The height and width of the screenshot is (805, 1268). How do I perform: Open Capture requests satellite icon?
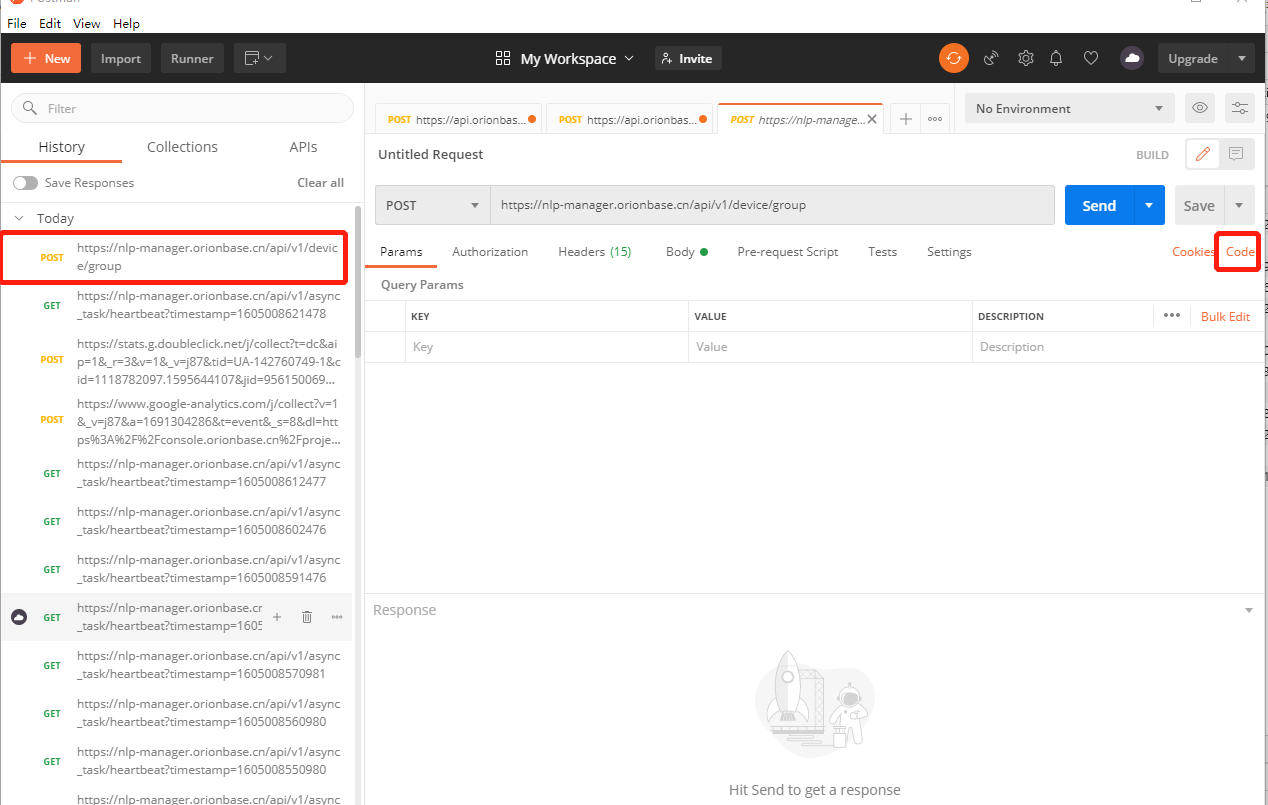coord(991,58)
